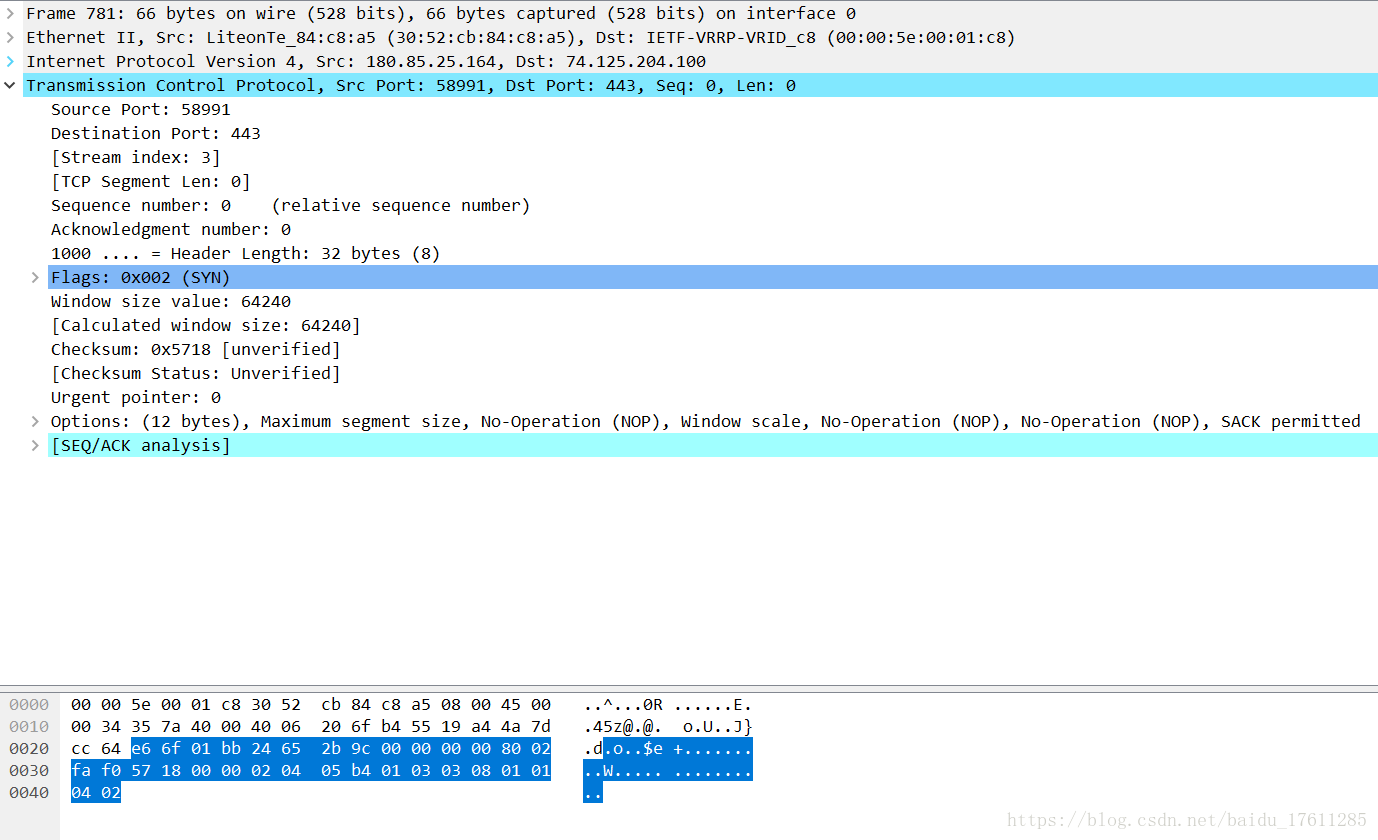Expand the Frame 781 tree row
This screenshot has width=1378, height=840.
[x=10, y=14]
